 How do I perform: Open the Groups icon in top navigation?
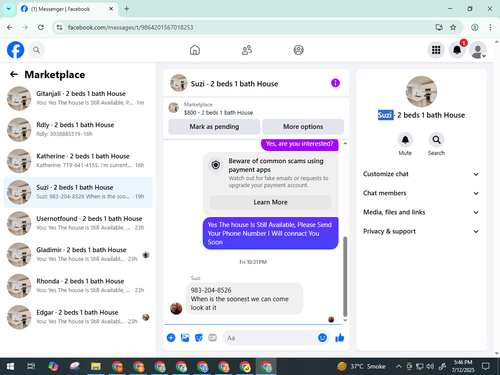(x=298, y=50)
